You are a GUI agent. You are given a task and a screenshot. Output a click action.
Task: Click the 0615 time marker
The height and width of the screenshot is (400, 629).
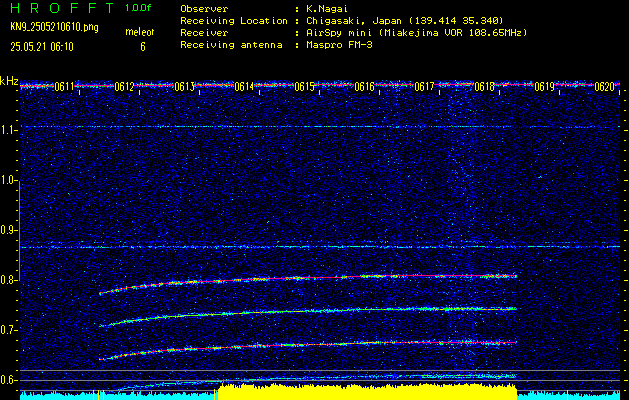pyautogui.click(x=304, y=87)
